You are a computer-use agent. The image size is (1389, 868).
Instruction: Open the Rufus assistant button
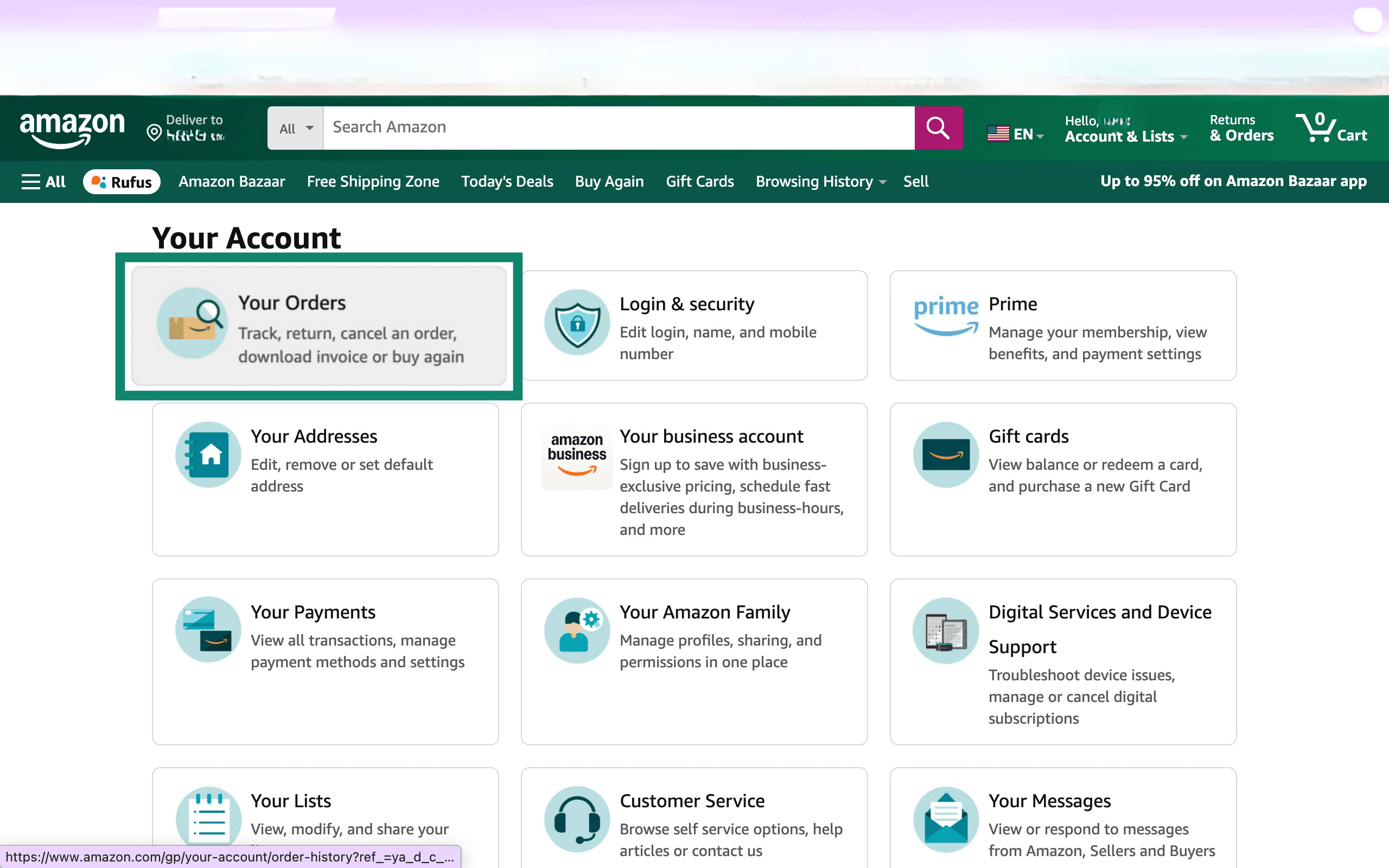click(x=122, y=182)
